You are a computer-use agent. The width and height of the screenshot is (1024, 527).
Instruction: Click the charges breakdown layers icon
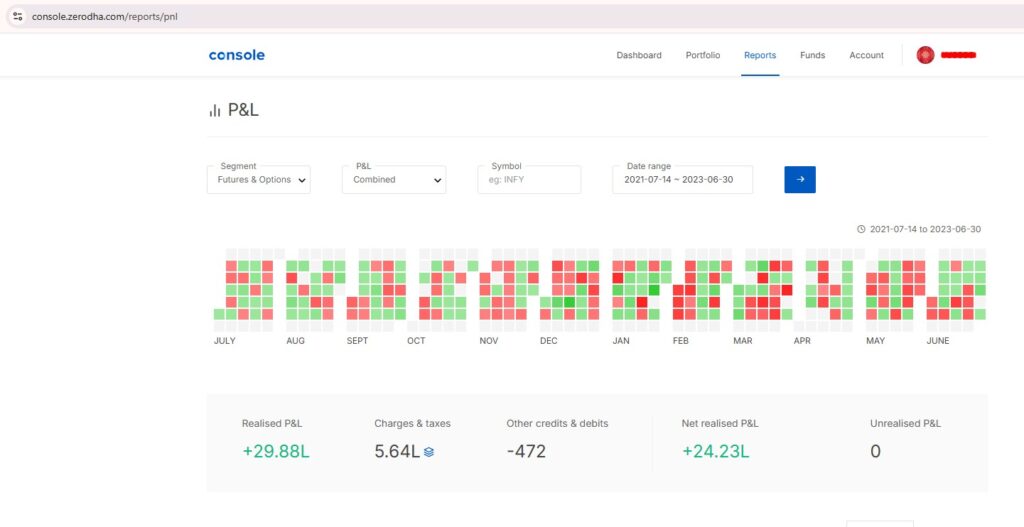click(x=429, y=452)
